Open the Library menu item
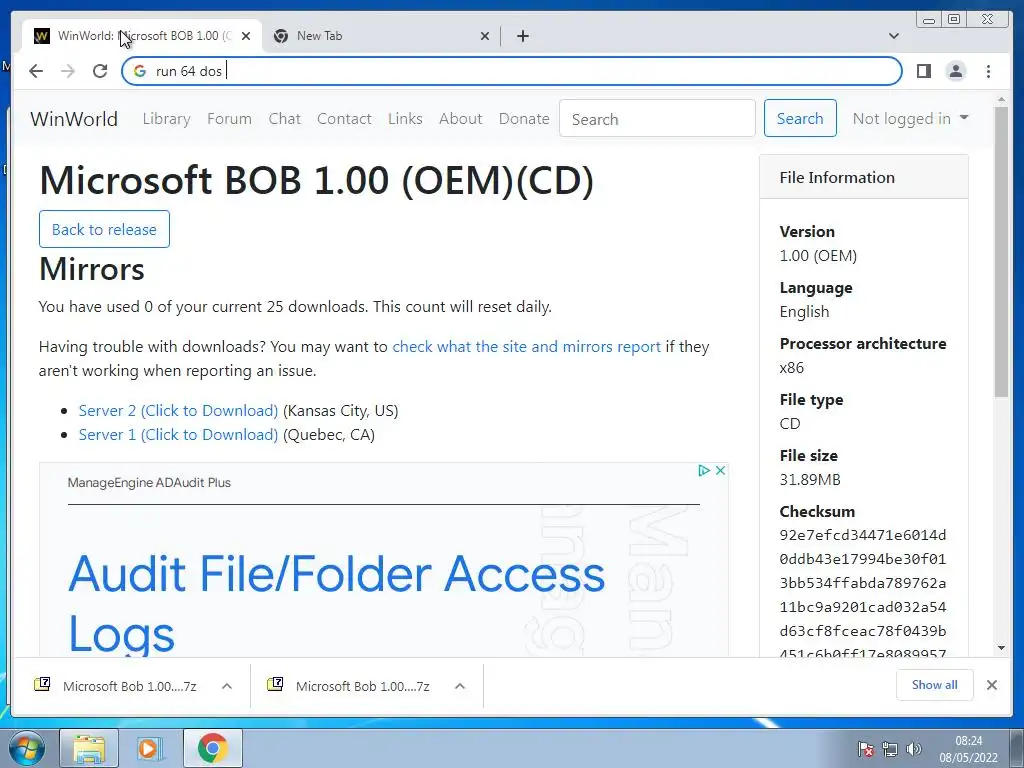The image size is (1024, 768). click(x=167, y=119)
